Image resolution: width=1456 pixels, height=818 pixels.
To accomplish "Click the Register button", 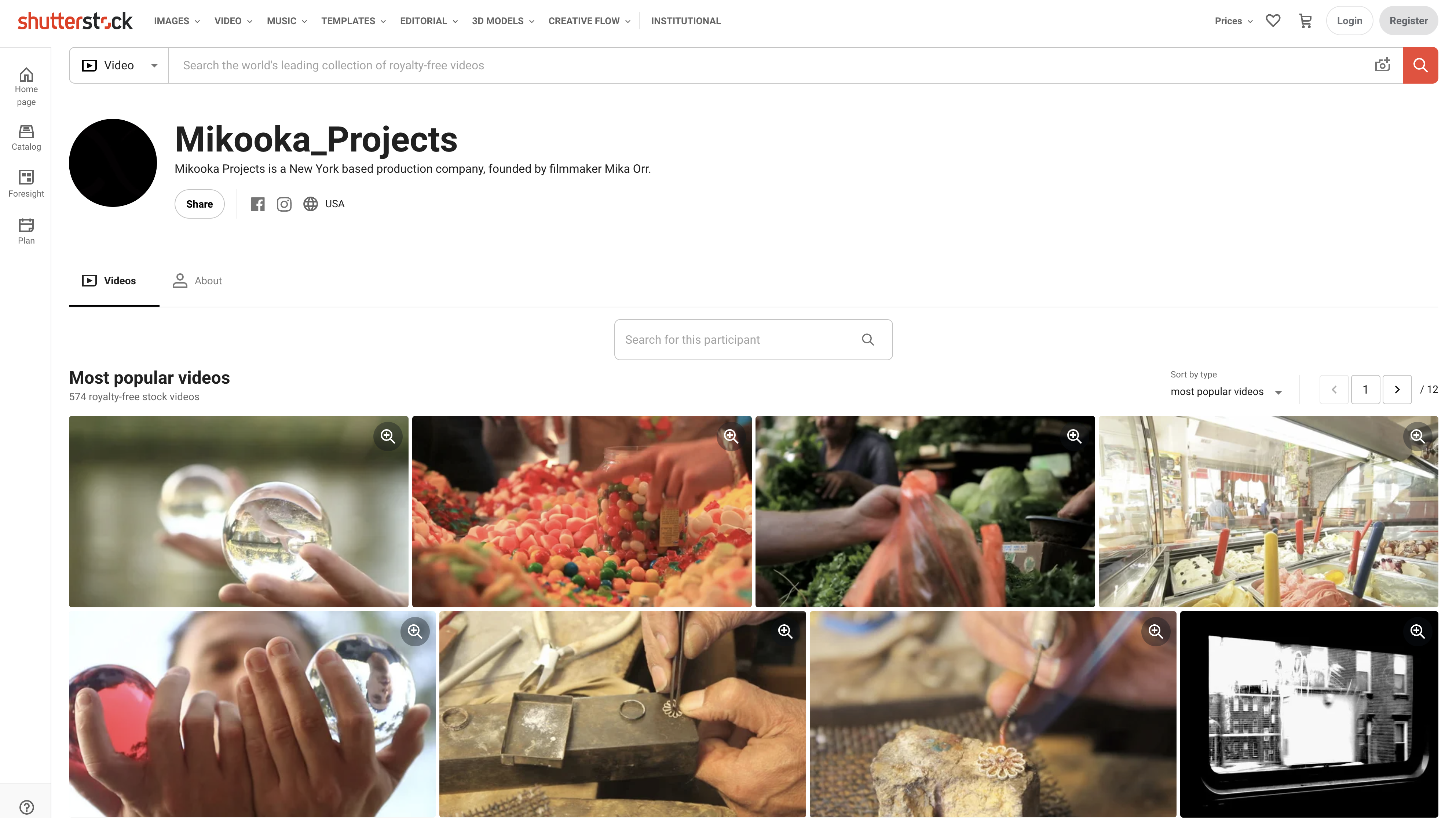I will (1409, 21).
